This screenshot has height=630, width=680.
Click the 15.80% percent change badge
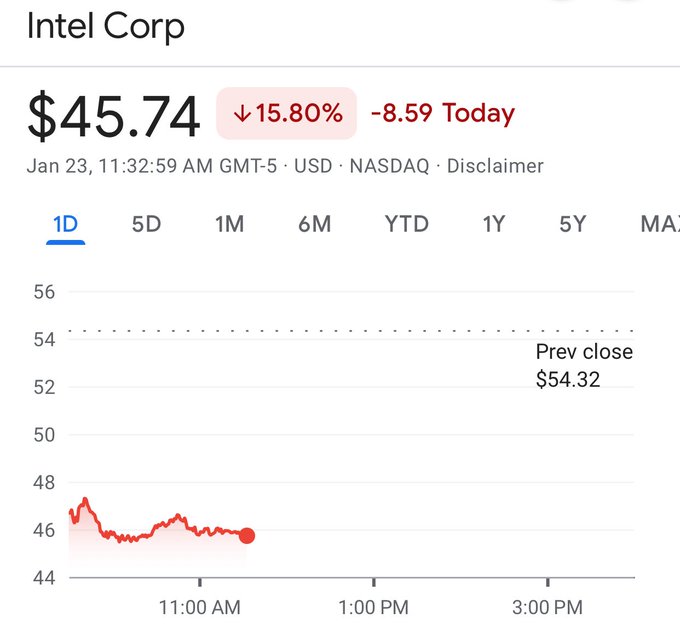pyautogui.click(x=287, y=113)
